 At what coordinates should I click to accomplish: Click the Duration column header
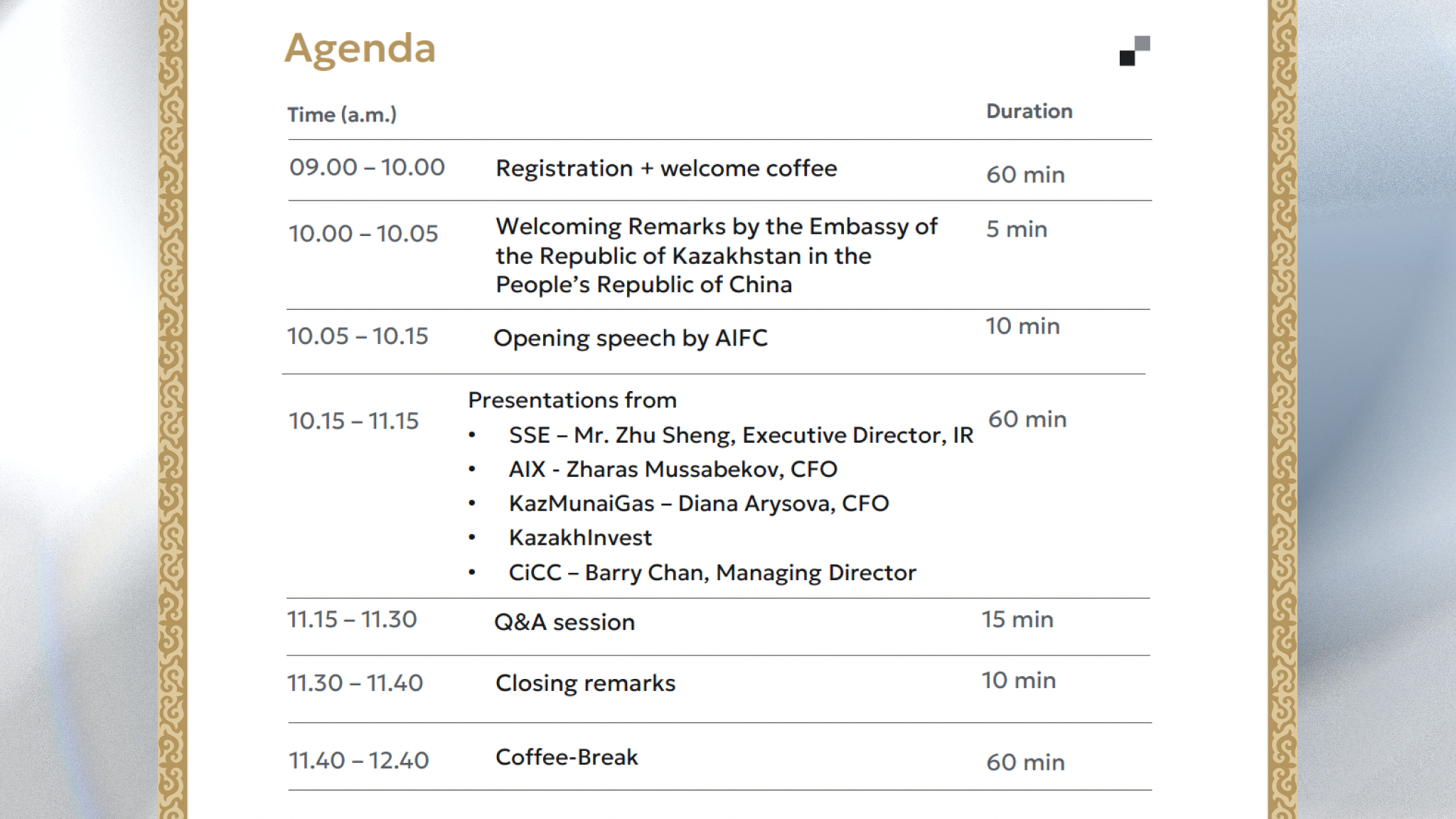pos(1029,111)
